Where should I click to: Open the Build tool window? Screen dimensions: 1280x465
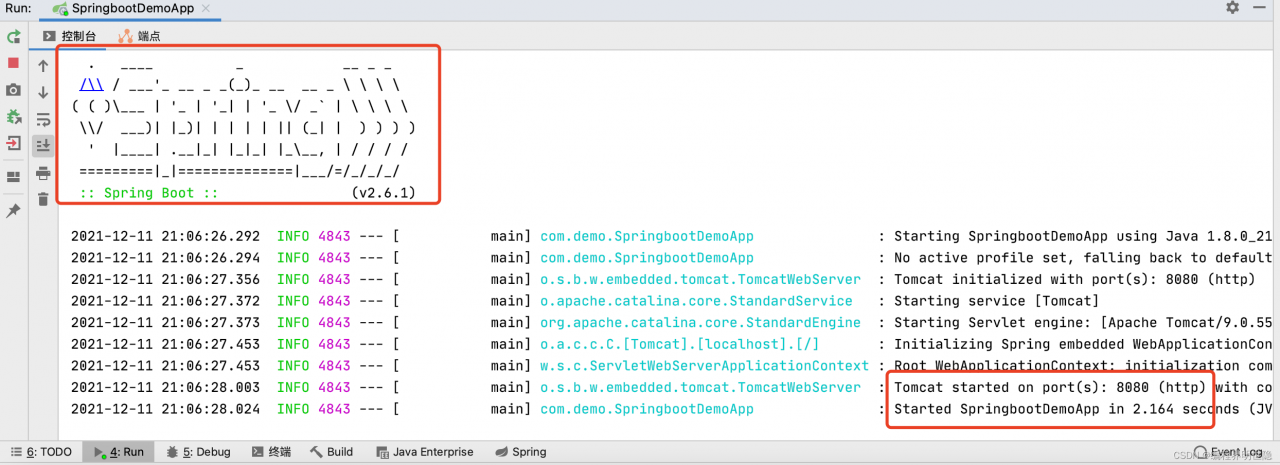click(x=331, y=452)
